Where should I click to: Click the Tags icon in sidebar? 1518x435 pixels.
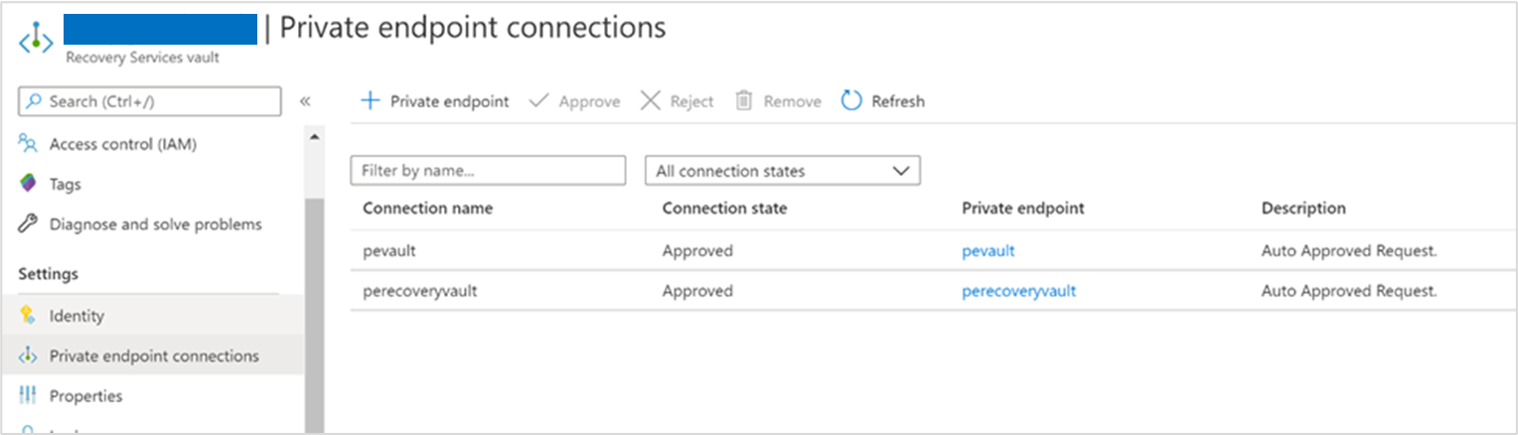click(x=29, y=184)
